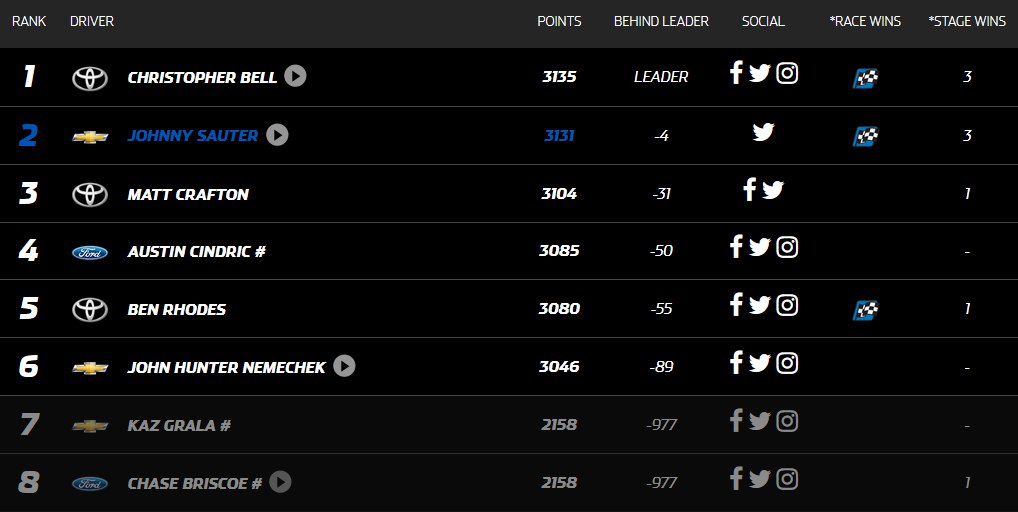Play John Hunter Nemechek's video

344,366
